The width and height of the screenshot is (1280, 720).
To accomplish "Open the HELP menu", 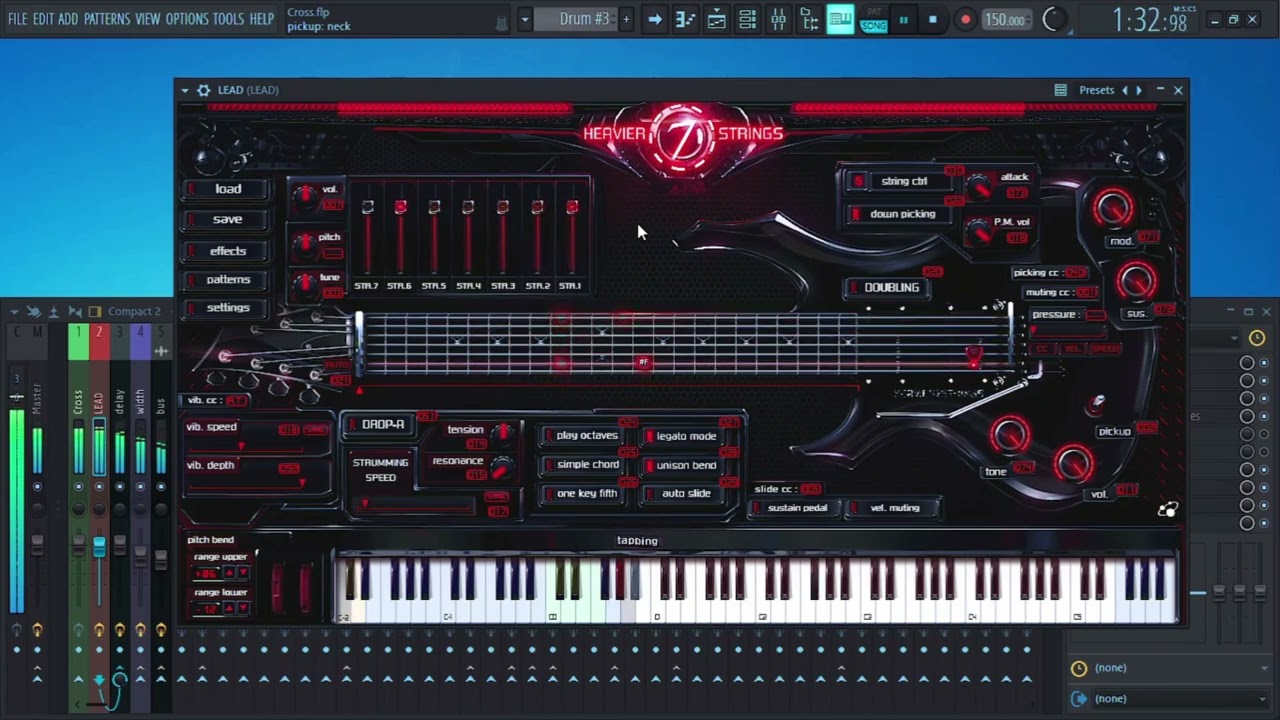I will (261, 19).
